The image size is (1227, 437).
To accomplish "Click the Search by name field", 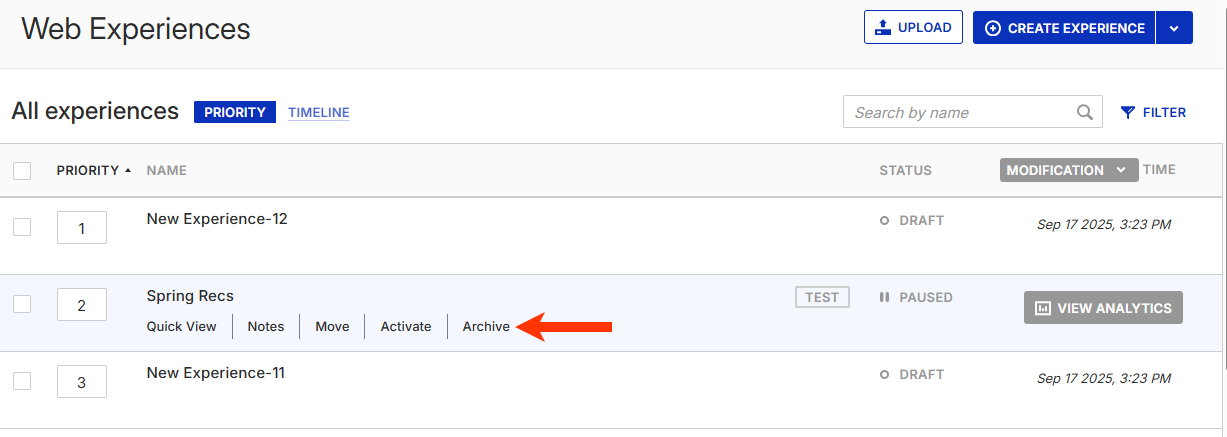I will [x=972, y=112].
